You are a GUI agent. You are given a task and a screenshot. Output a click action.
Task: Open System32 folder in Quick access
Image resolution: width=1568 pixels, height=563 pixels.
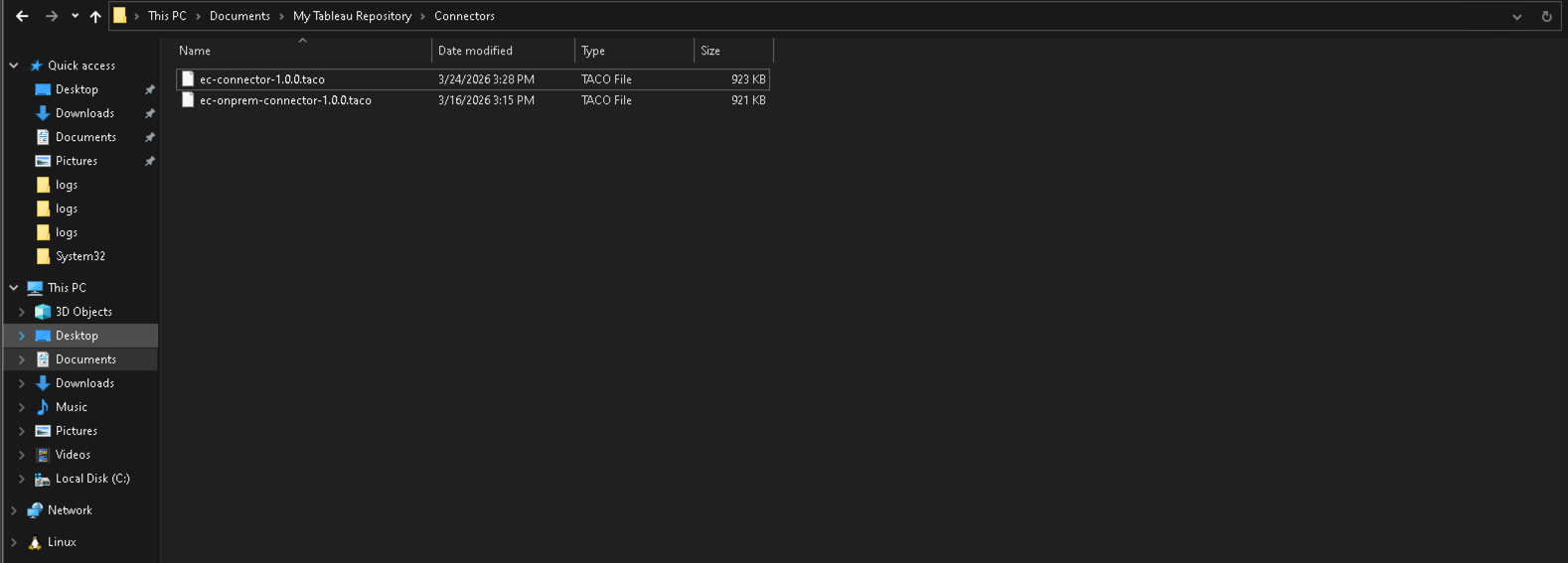[x=79, y=256]
